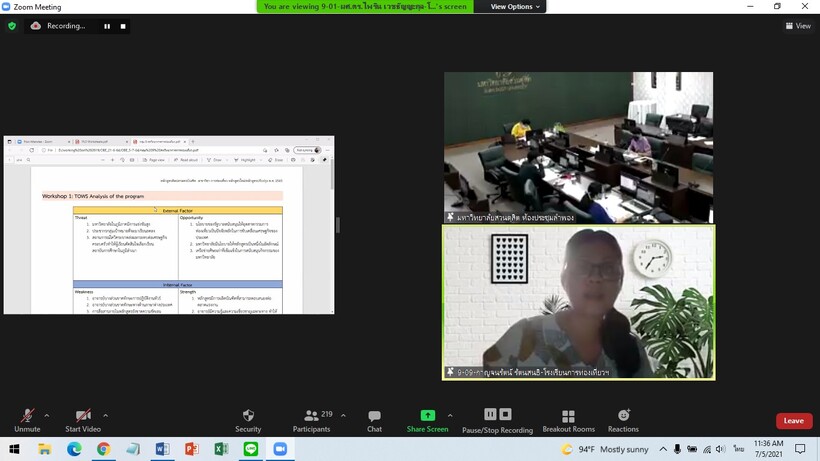820x461 pixels.
Task: Open the Security shield menu
Action: coord(248,421)
